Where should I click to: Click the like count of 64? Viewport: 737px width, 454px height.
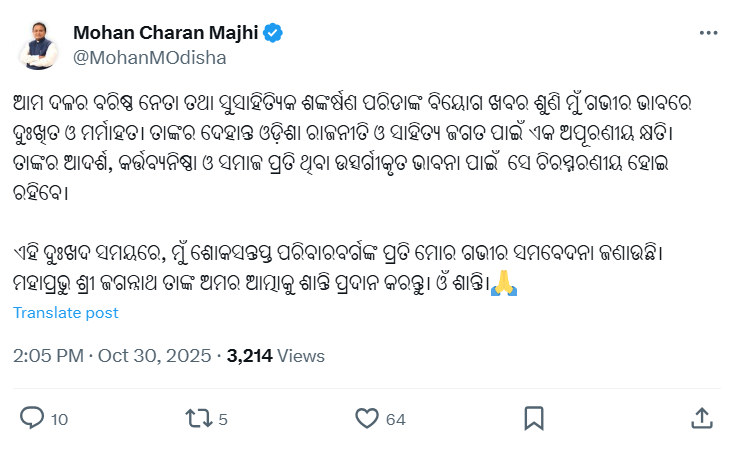click(x=396, y=419)
